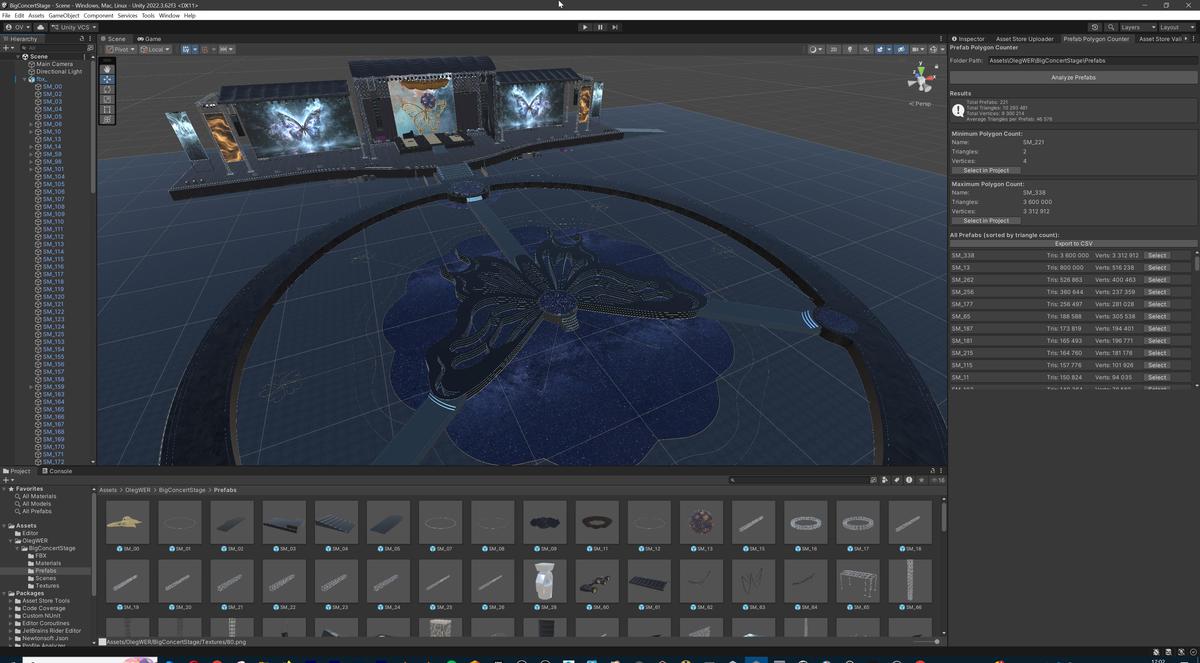Open the Pivot handle position dropdown
This screenshot has height=663, width=1200.
(120, 49)
